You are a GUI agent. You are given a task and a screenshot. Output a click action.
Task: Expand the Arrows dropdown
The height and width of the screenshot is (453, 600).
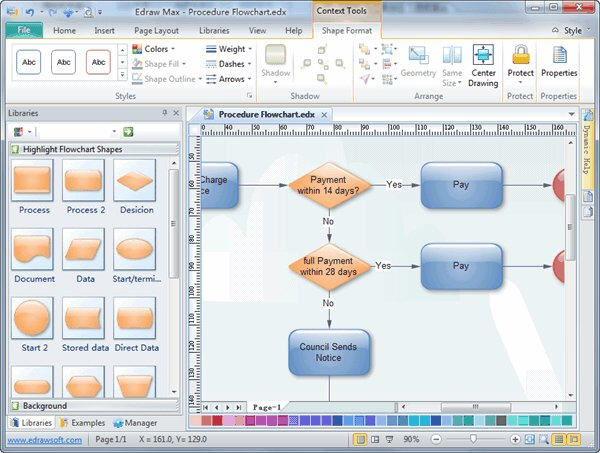point(230,79)
